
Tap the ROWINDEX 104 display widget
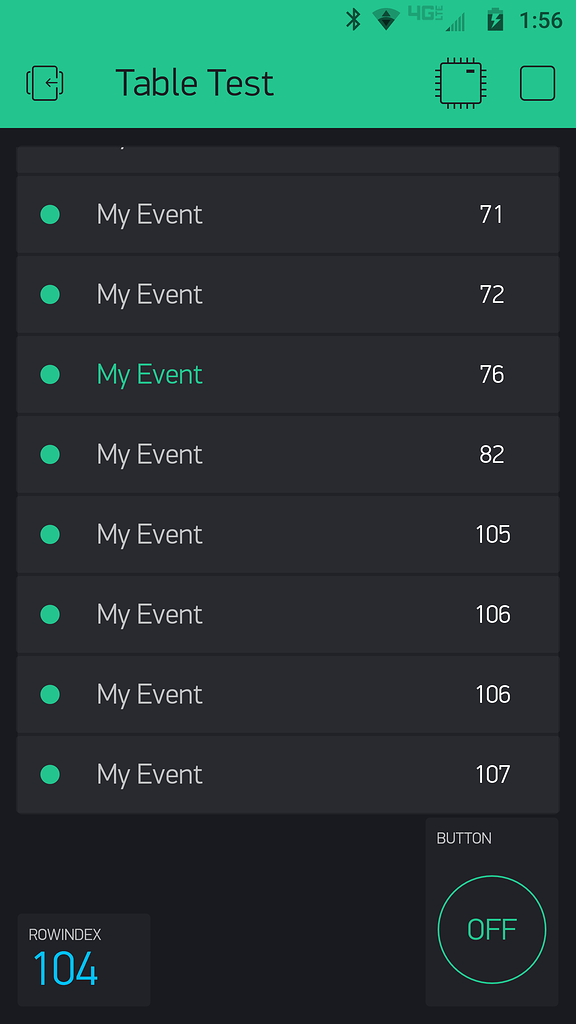(x=84, y=960)
